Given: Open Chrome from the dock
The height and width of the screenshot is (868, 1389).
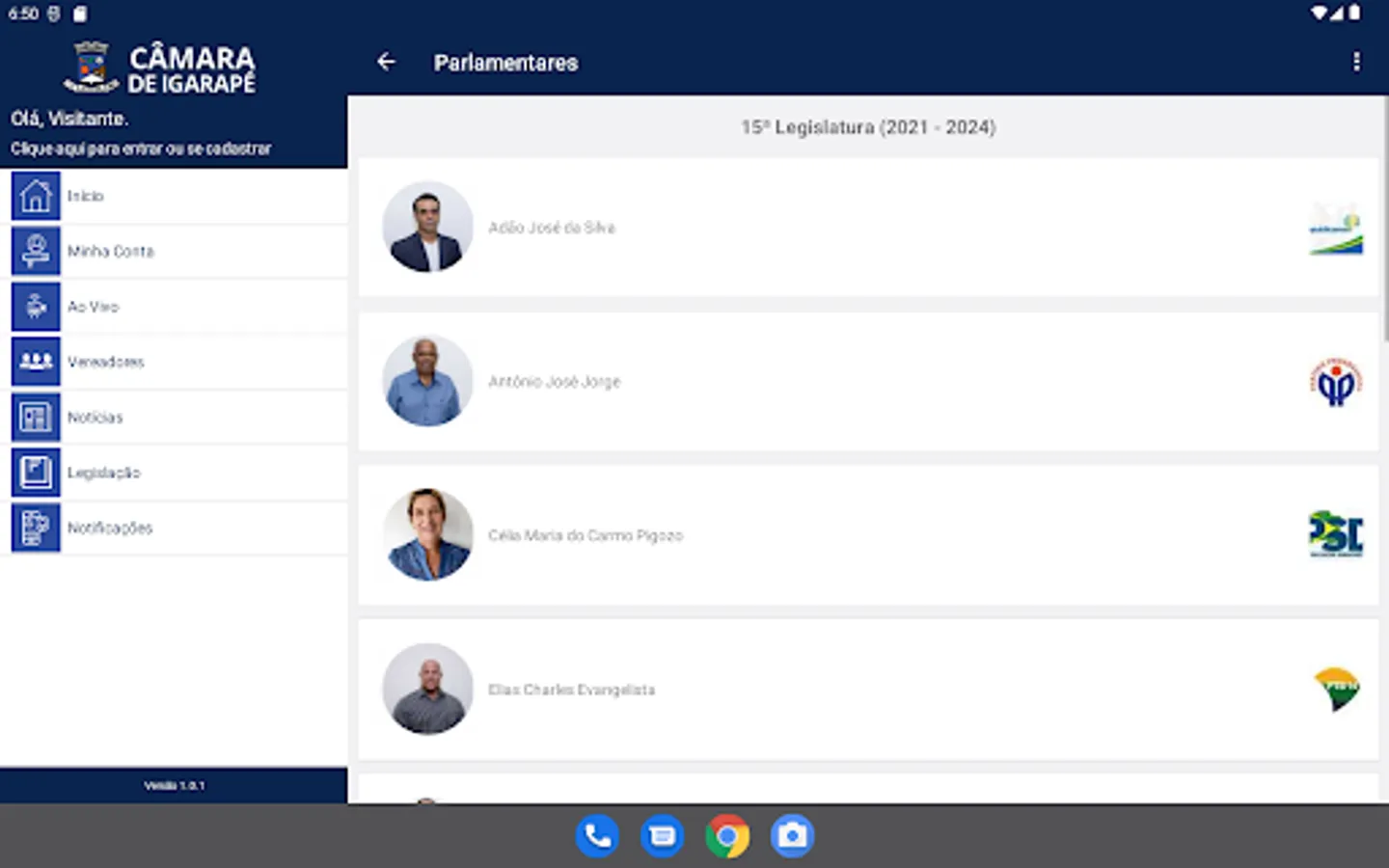Looking at the screenshot, I should click(x=727, y=835).
